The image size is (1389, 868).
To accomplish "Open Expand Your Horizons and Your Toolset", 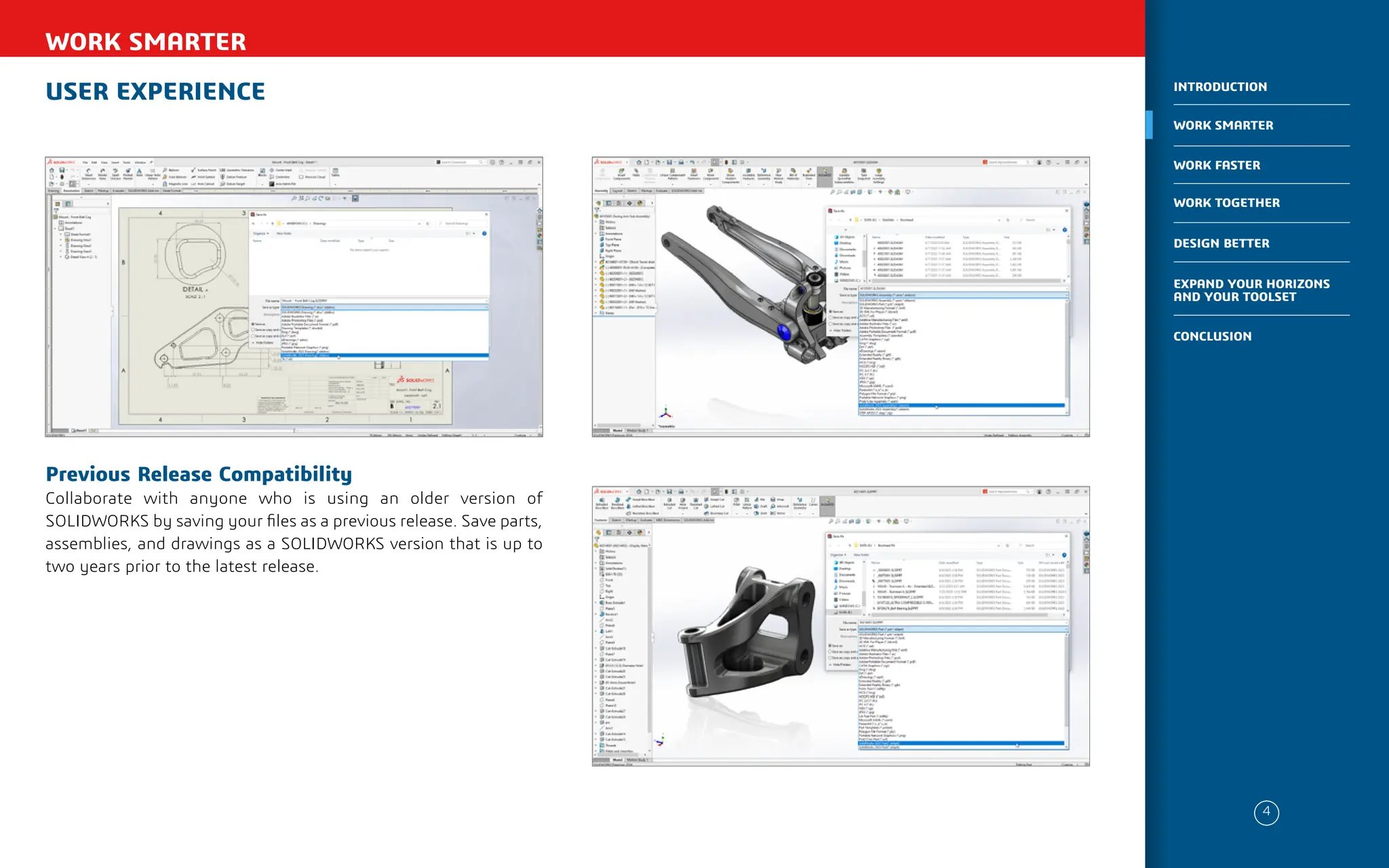I will pos(1251,290).
